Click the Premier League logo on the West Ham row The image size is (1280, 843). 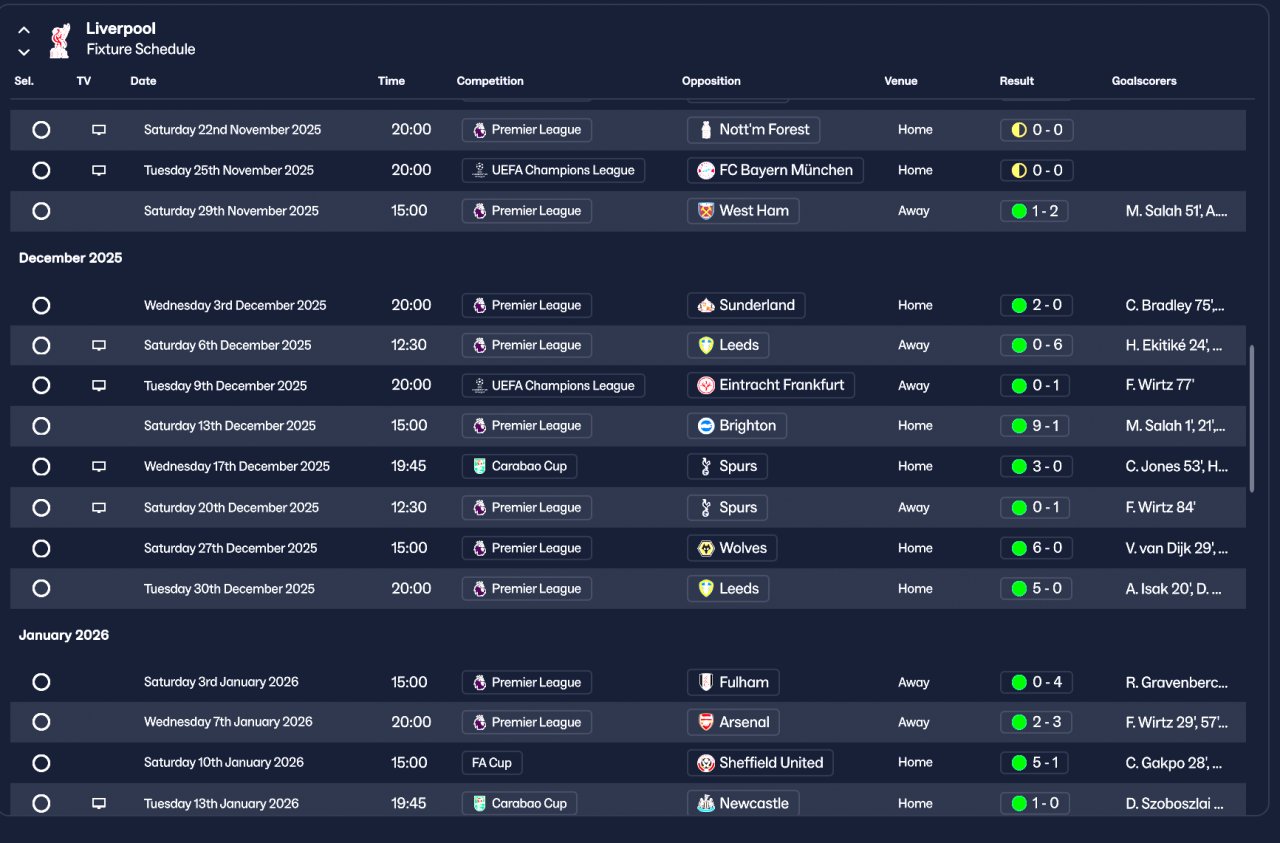[479, 211]
